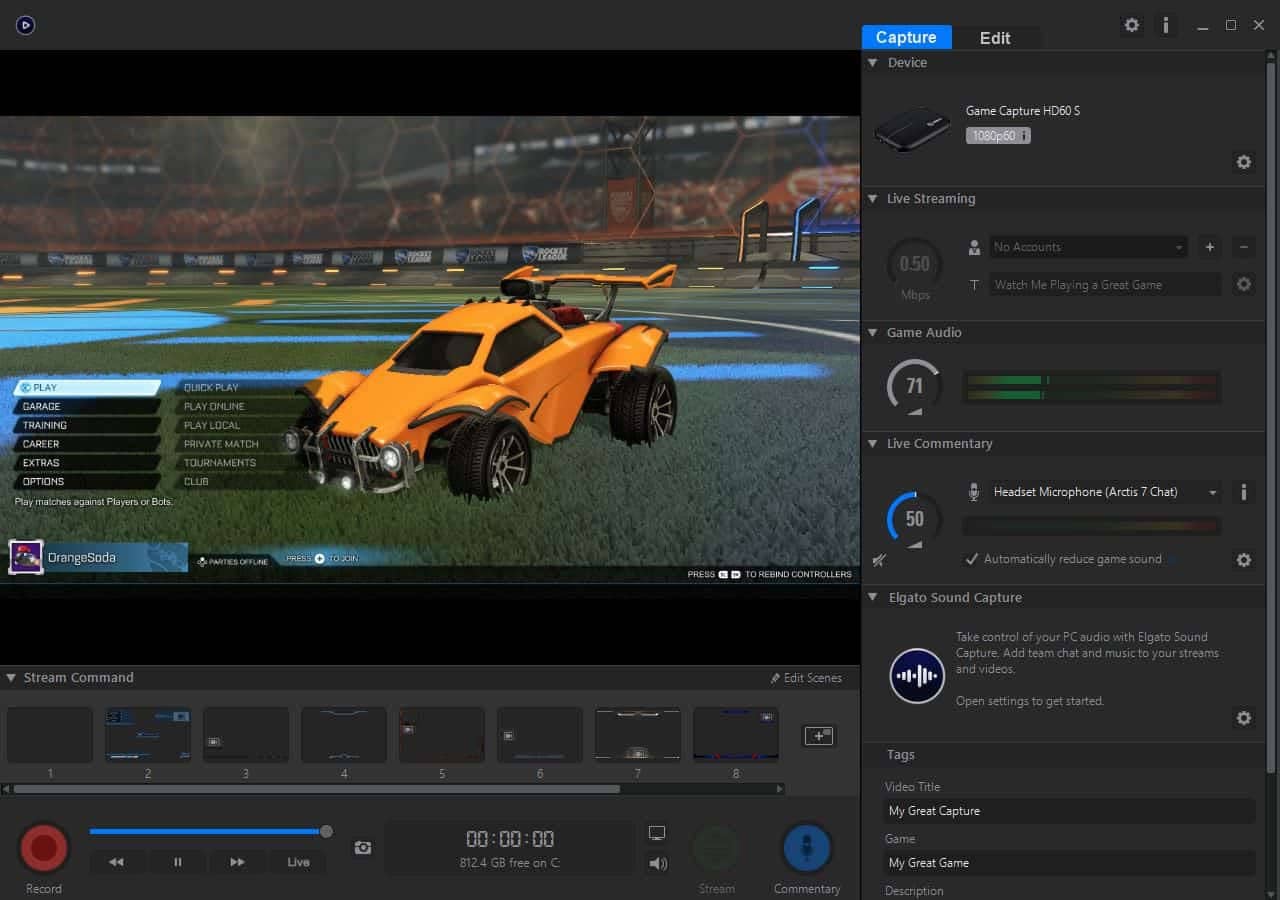This screenshot has height=900, width=1280.
Task: Select scene thumbnail 1
Action: click(50, 735)
